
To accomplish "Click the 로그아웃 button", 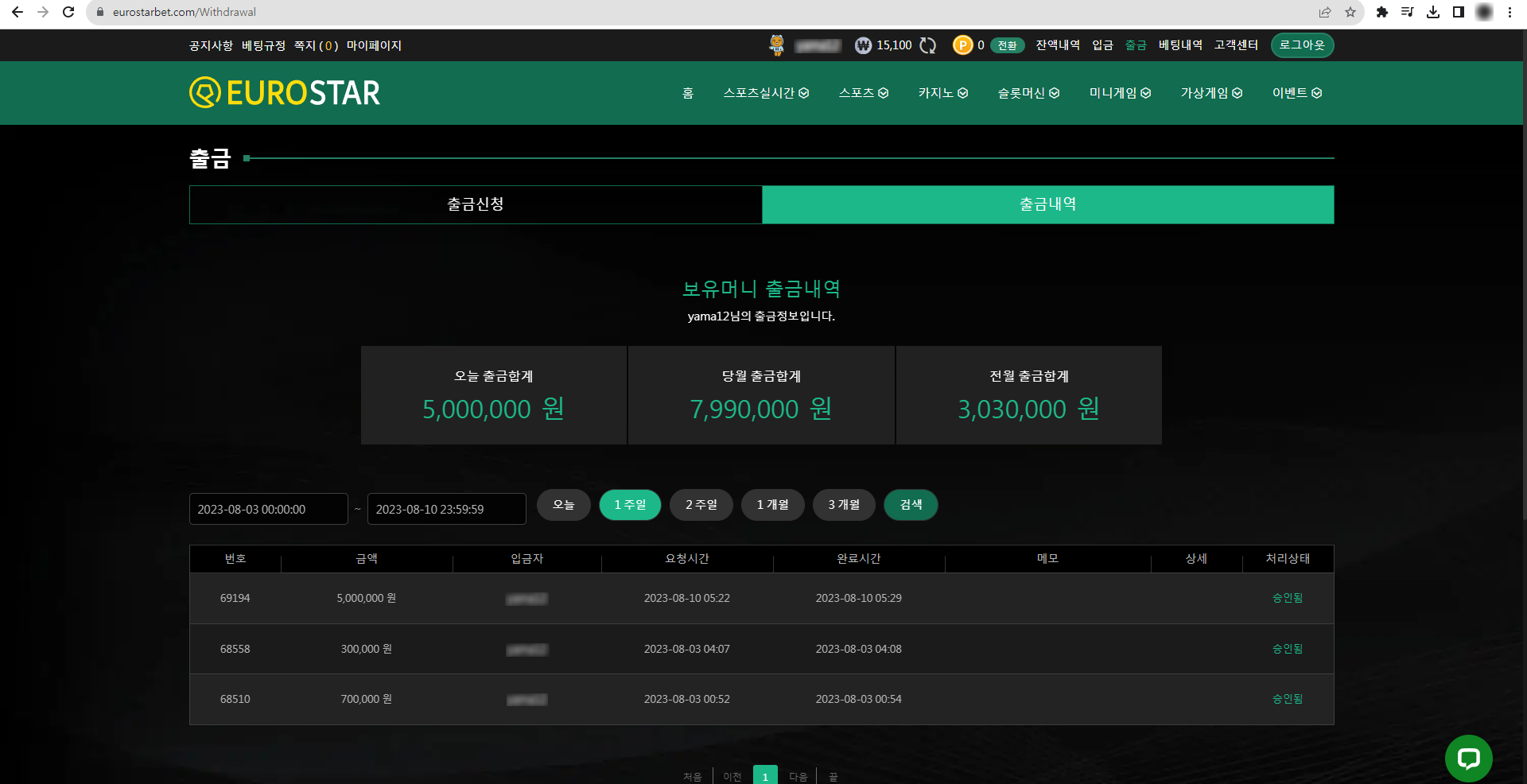I will [x=1302, y=45].
